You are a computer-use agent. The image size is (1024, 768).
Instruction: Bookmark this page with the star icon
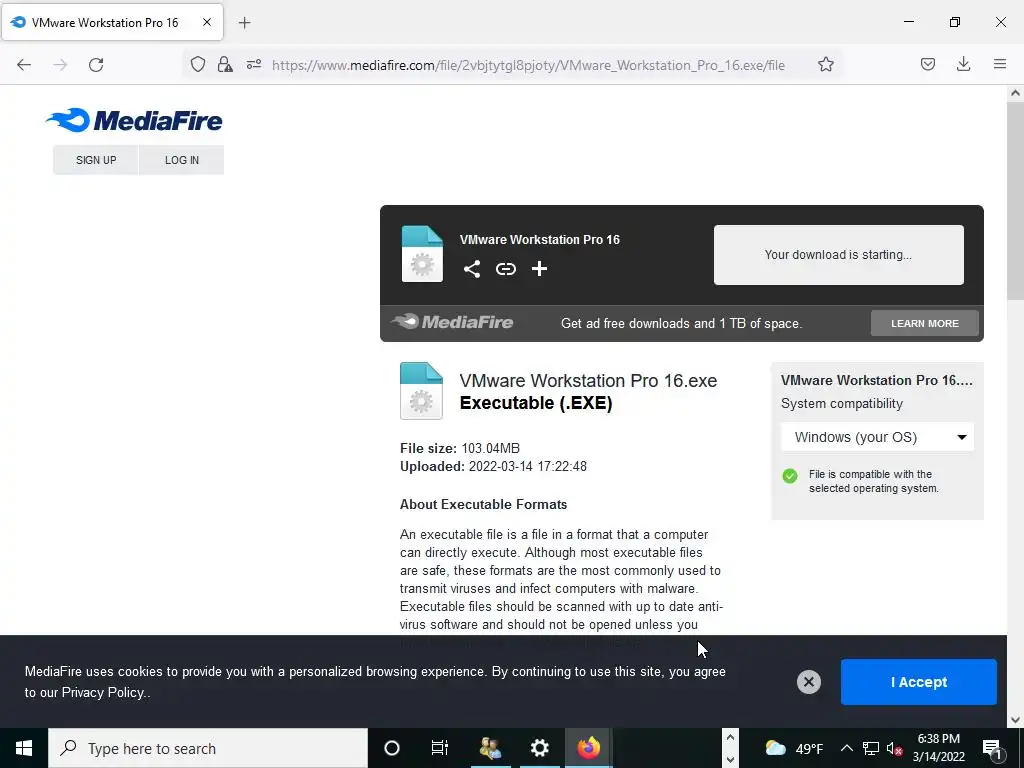tap(825, 64)
